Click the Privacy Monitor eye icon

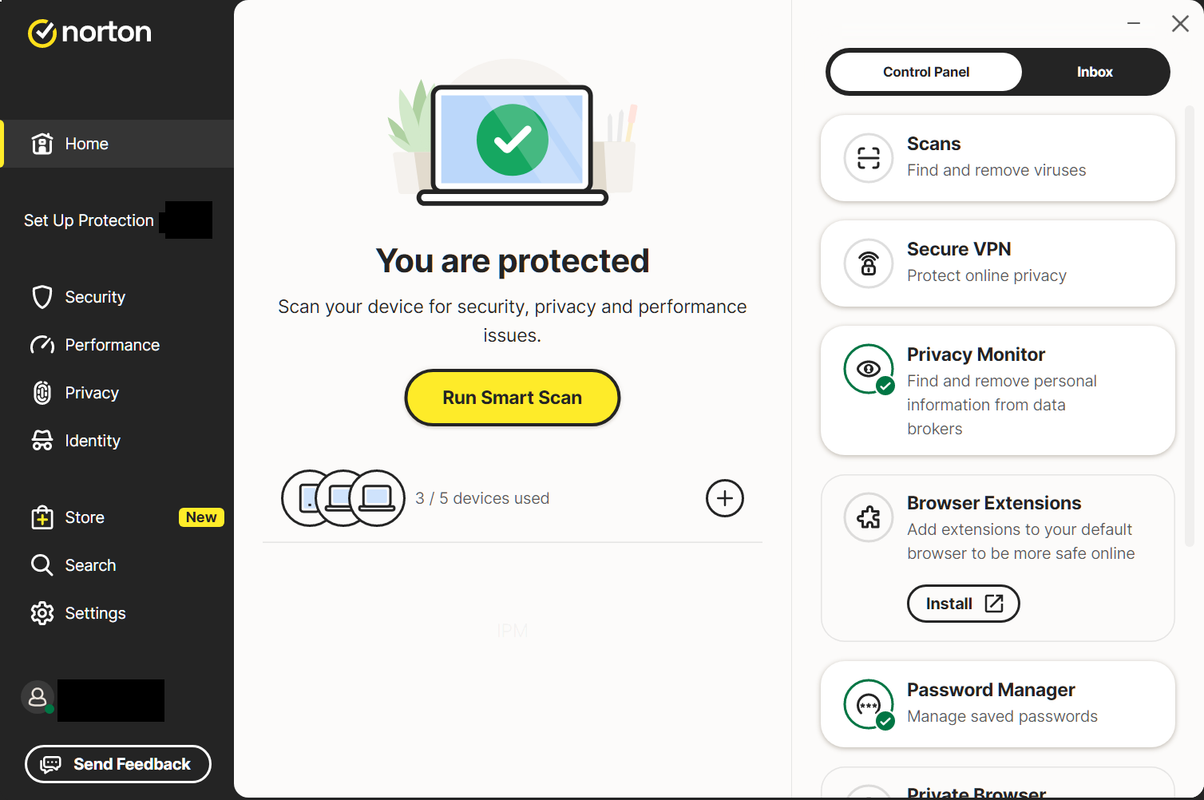pos(869,369)
